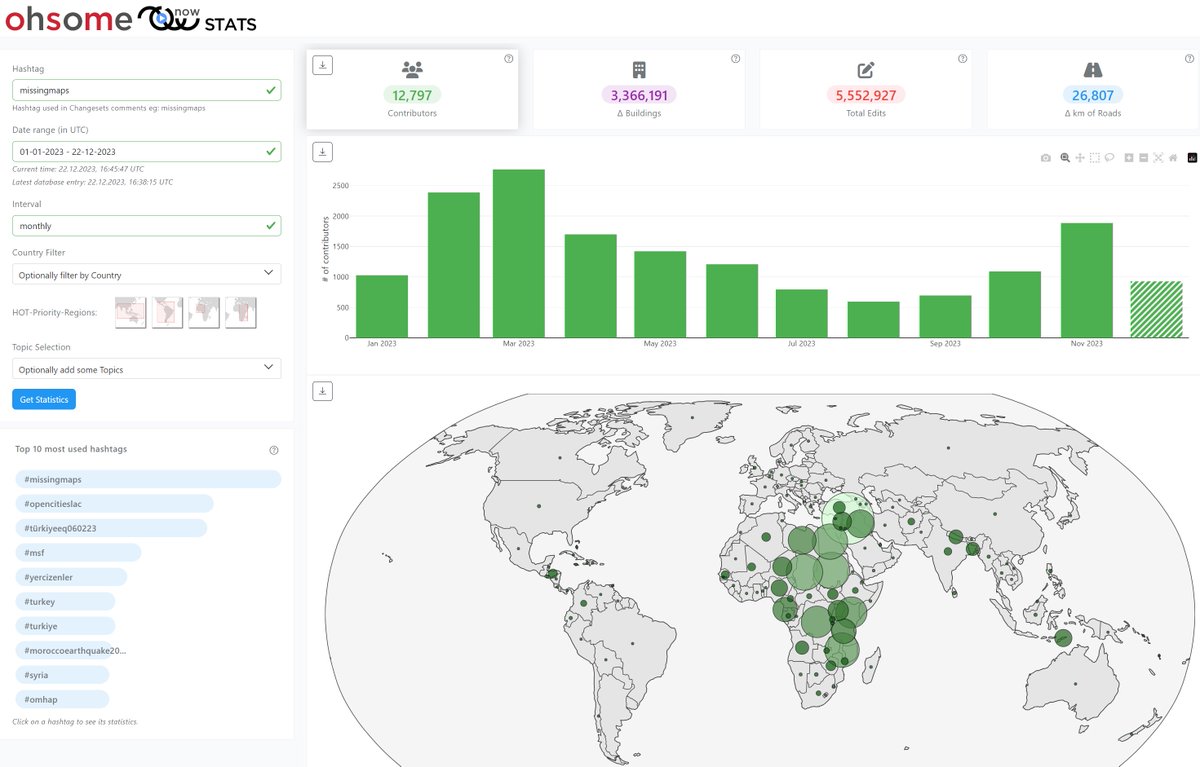
Task: Select the #türkiyeeq060223 hashtag
Action: [111, 528]
